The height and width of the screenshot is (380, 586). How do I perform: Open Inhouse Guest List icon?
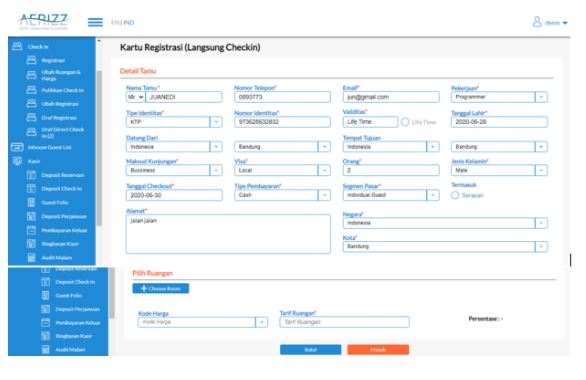click(17, 147)
